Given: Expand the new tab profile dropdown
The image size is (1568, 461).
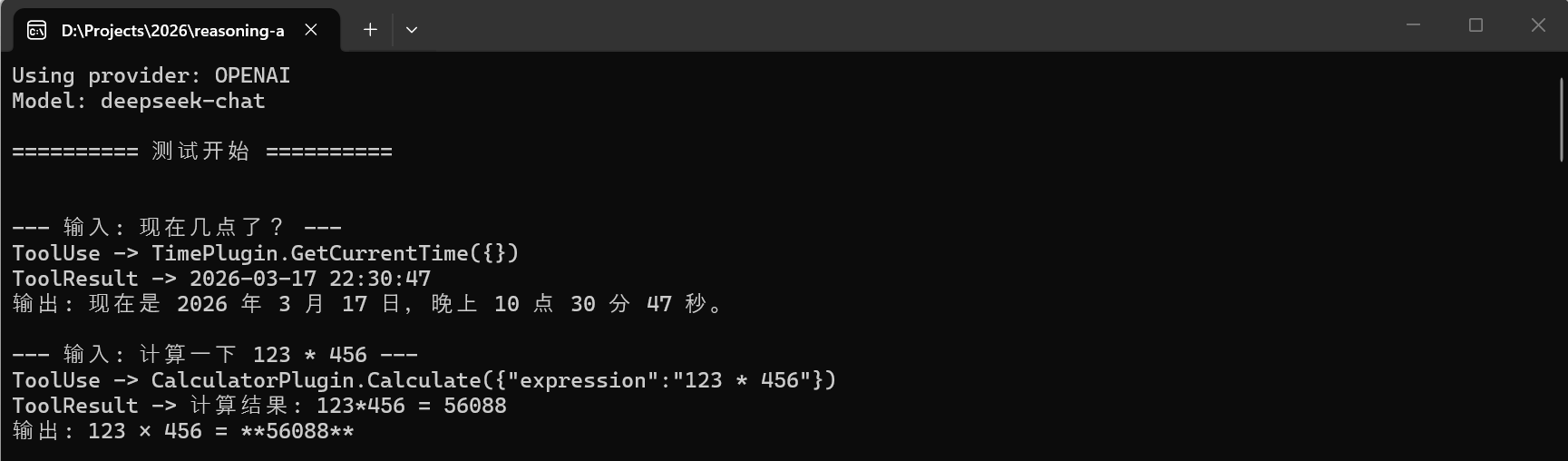Looking at the screenshot, I should (412, 30).
